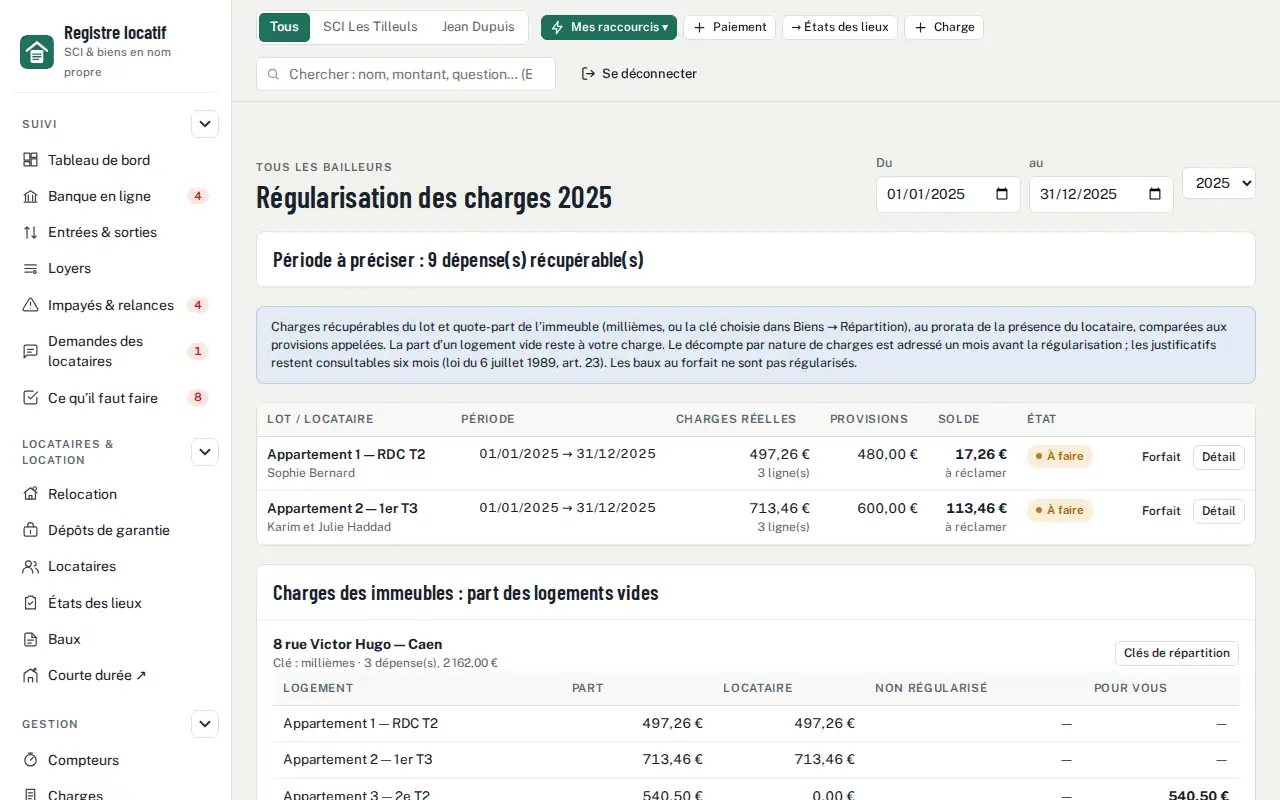Viewport: 1280px width, 800px height.
Task: Click Forfait for Sophie Bernard's row
Action: (1161, 457)
